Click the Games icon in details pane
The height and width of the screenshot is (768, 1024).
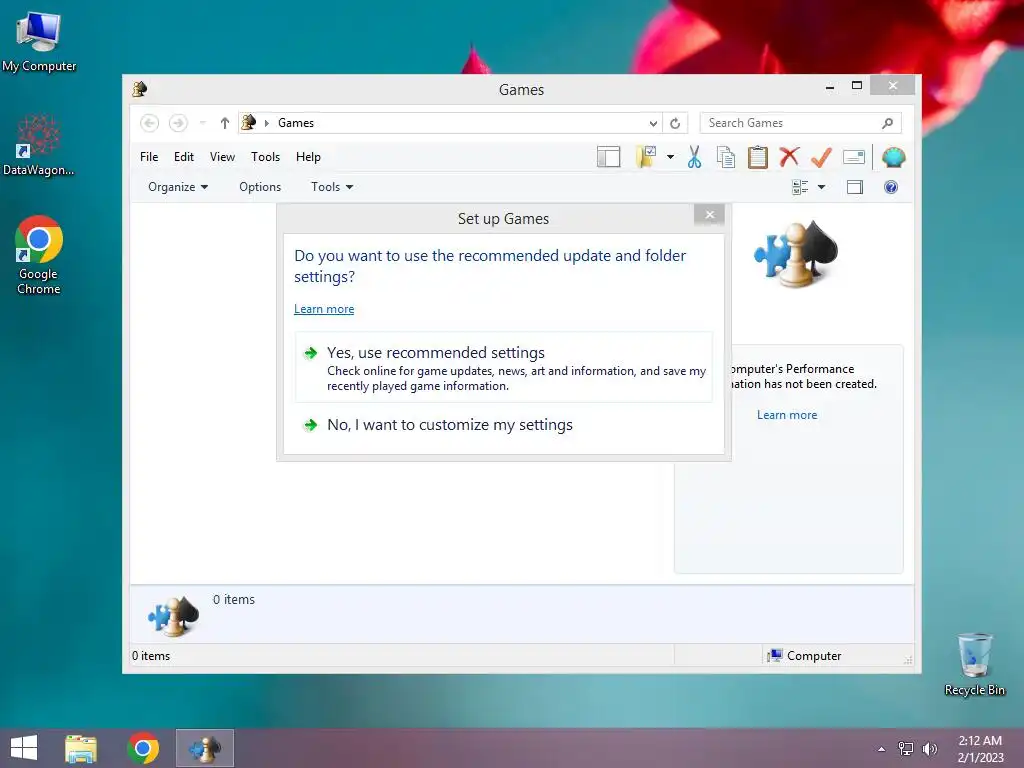173,615
